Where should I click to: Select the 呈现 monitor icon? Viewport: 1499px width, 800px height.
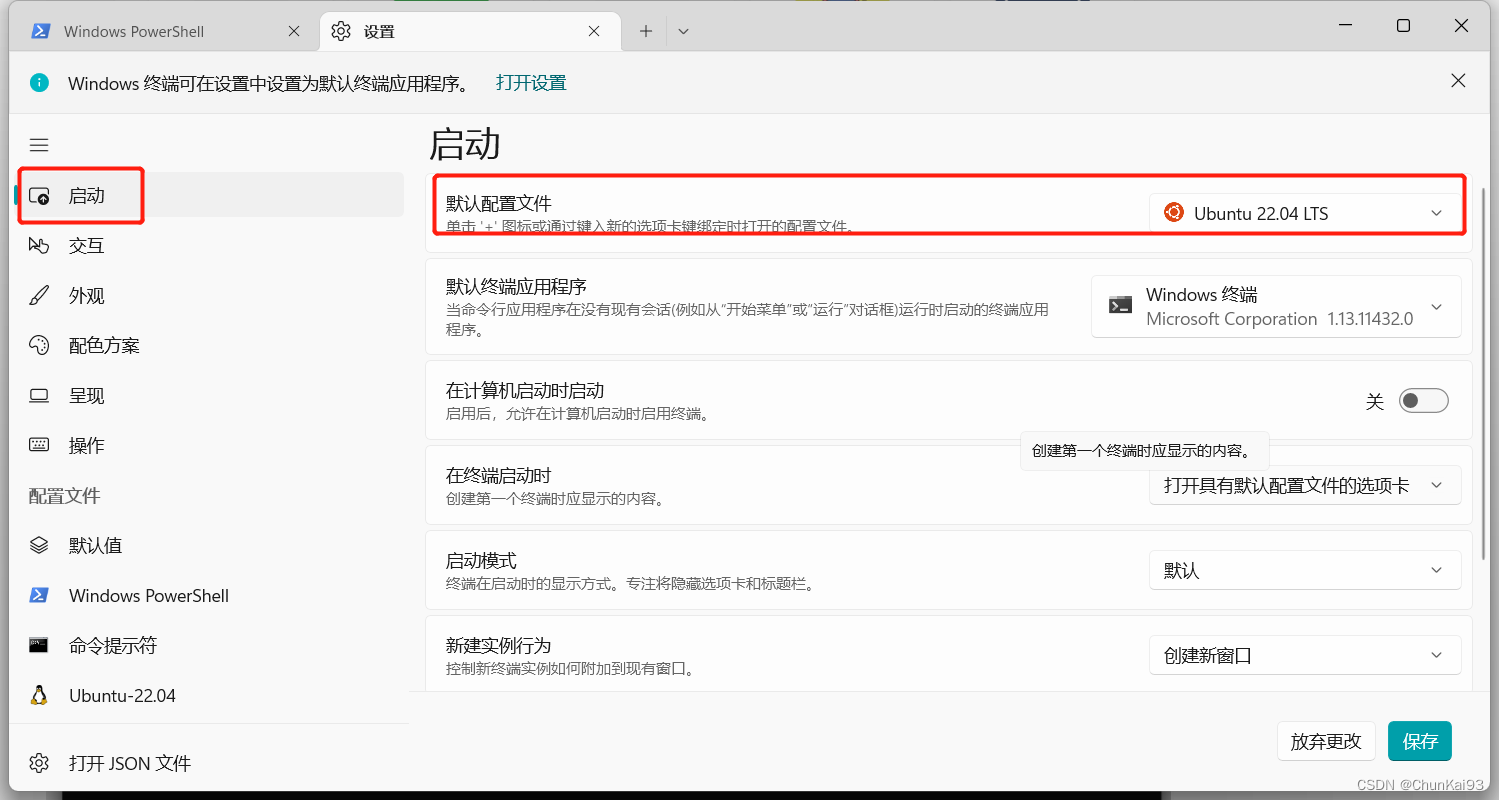[39, 395]
